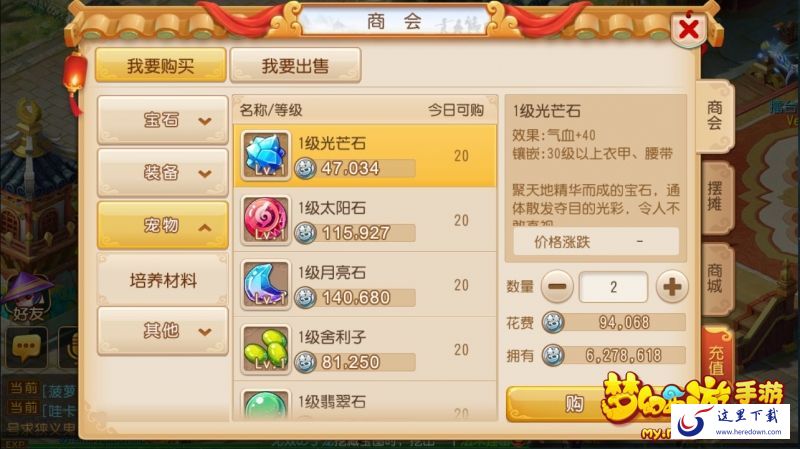Click the silver coin icon beside 花费
The width and height of the screenshot is (800, 449).
(x=553, y=322)
